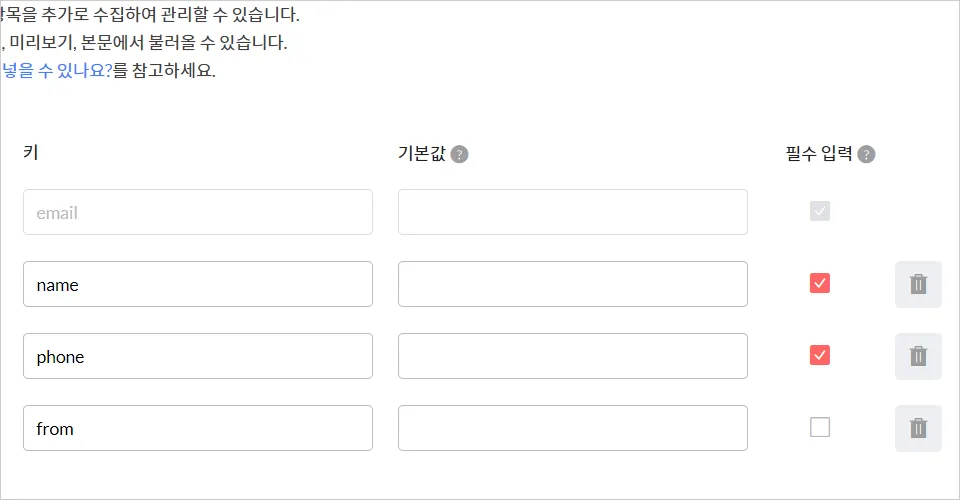This screenshot has height=500, width=960.
Task: Click the disabled required checkbox in email row
Action: 820,212
